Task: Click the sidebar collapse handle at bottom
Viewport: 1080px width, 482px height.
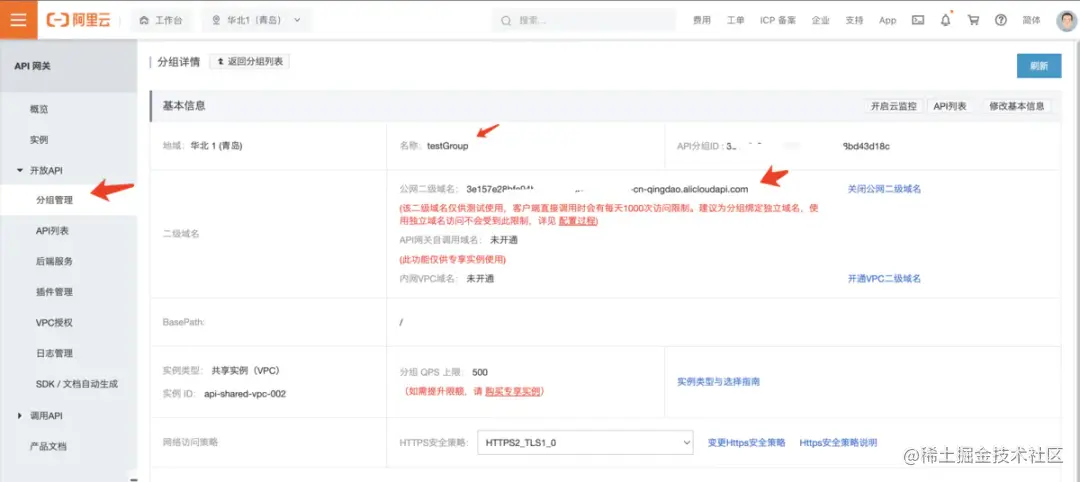Action: (x=133, y=478)
